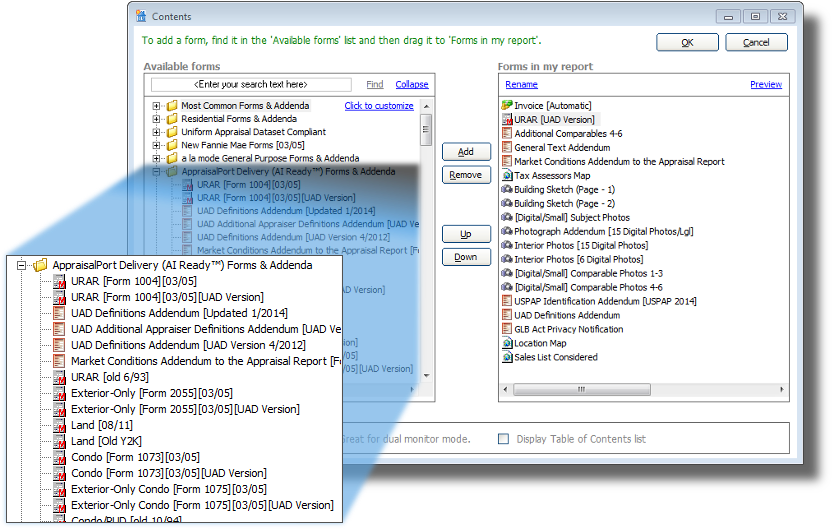Select Exterior-Only Condo [Form 1075][03/05][UAD Version]
This screenshot has height=529, width=832.
(x=202, y=505)
